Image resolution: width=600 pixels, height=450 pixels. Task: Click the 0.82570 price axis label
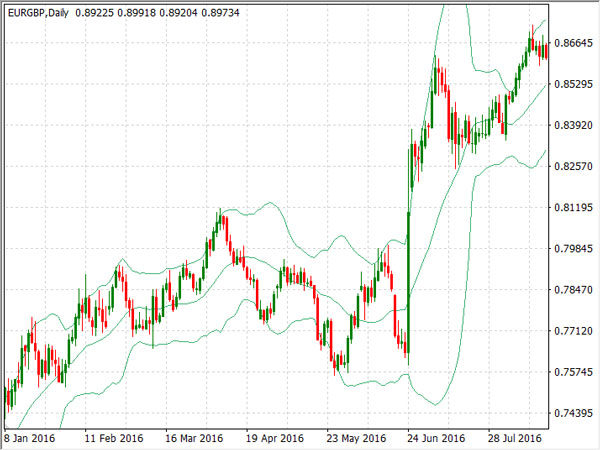tap(573, 166)
